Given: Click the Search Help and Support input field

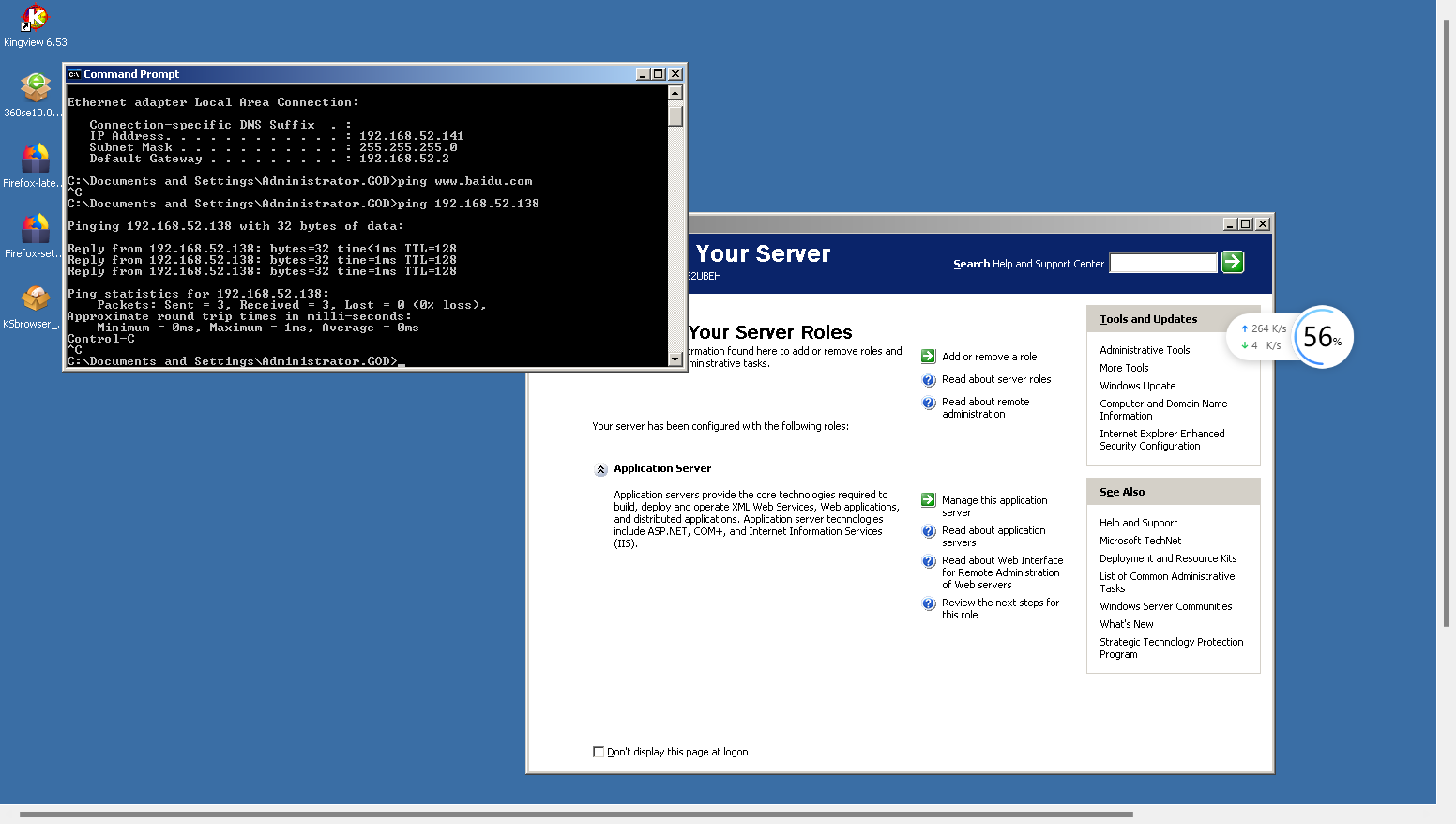Looking at the screenshot, I should [1163, 263].
